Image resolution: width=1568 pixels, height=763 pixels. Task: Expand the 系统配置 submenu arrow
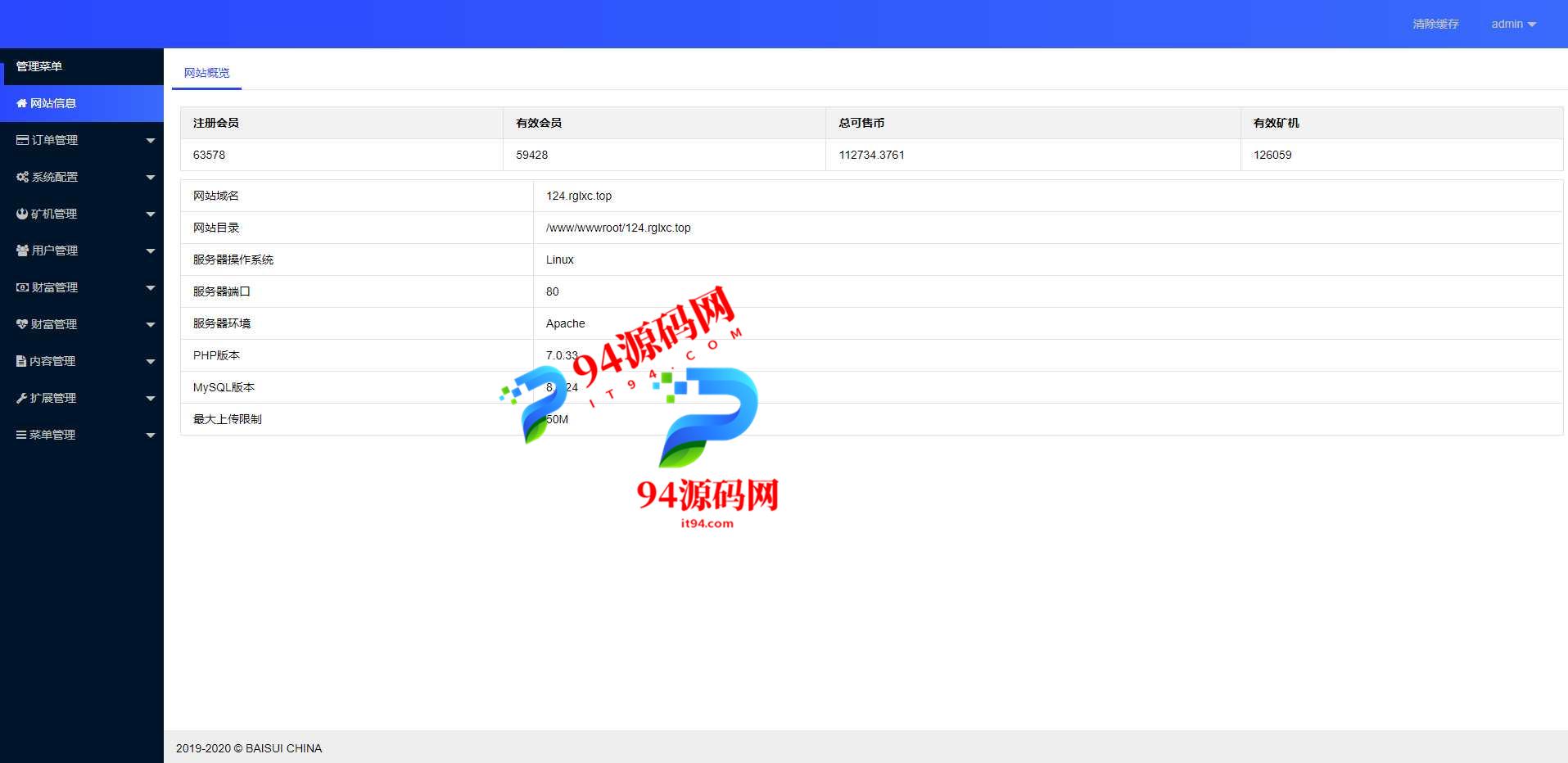tap(151, 178)
